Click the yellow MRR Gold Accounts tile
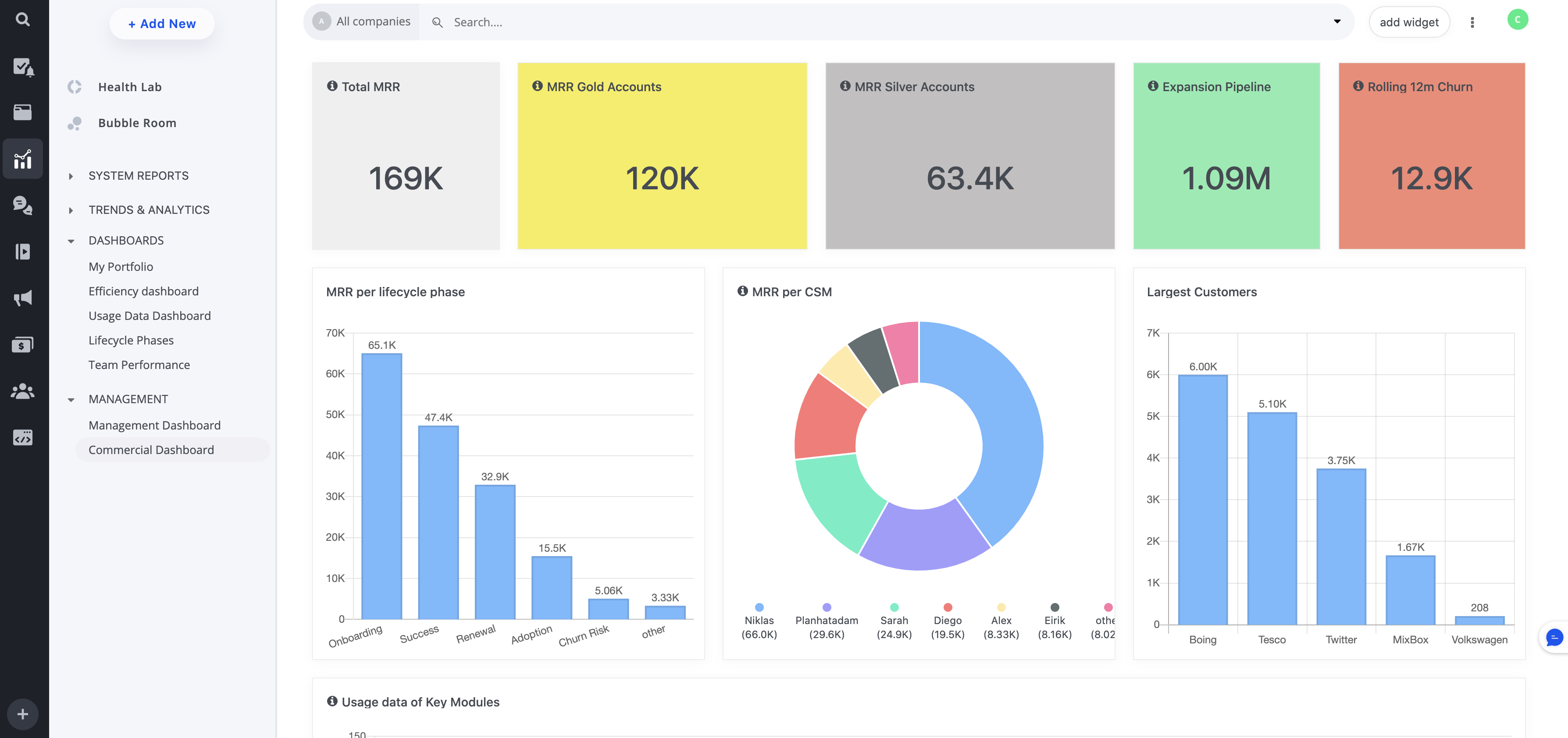Image resolution: width=1568 pixels, height=738 pixels. point(662,156)
